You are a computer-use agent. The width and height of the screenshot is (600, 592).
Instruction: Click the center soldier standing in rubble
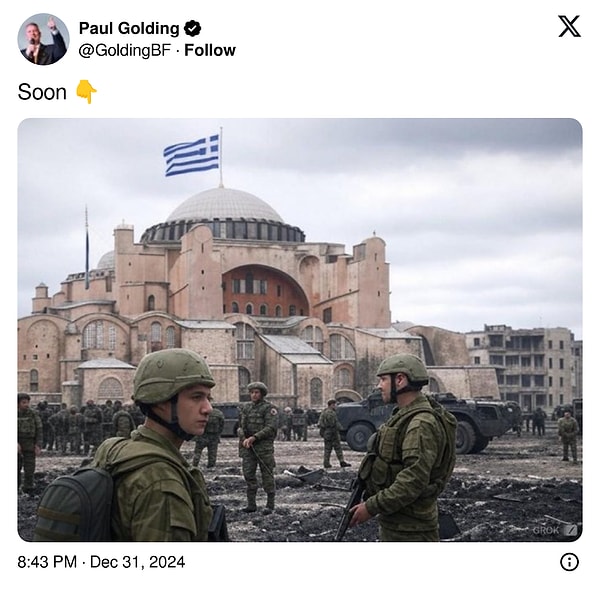point(258,446)
